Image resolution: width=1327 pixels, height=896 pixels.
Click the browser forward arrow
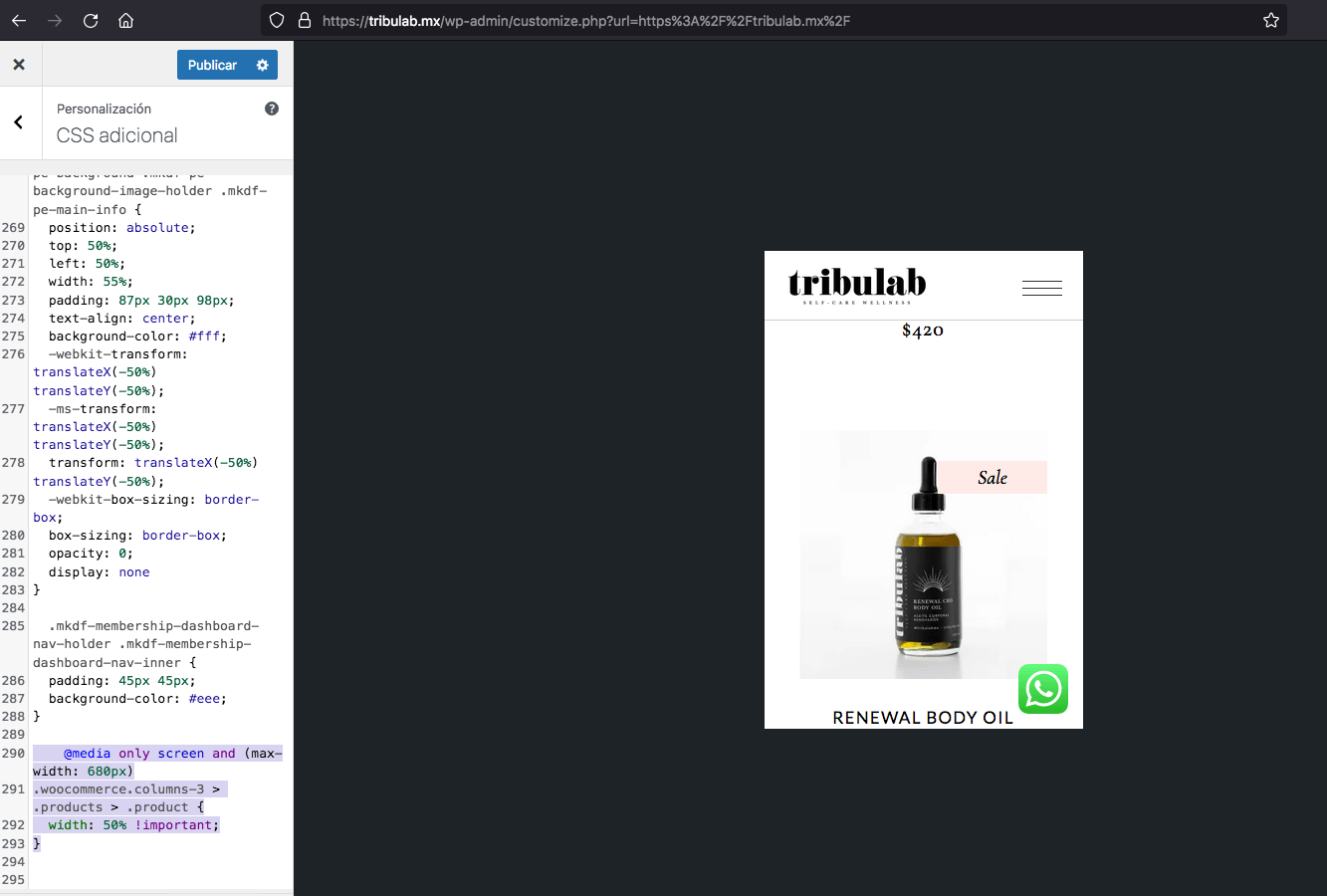[x=55, y=20]
